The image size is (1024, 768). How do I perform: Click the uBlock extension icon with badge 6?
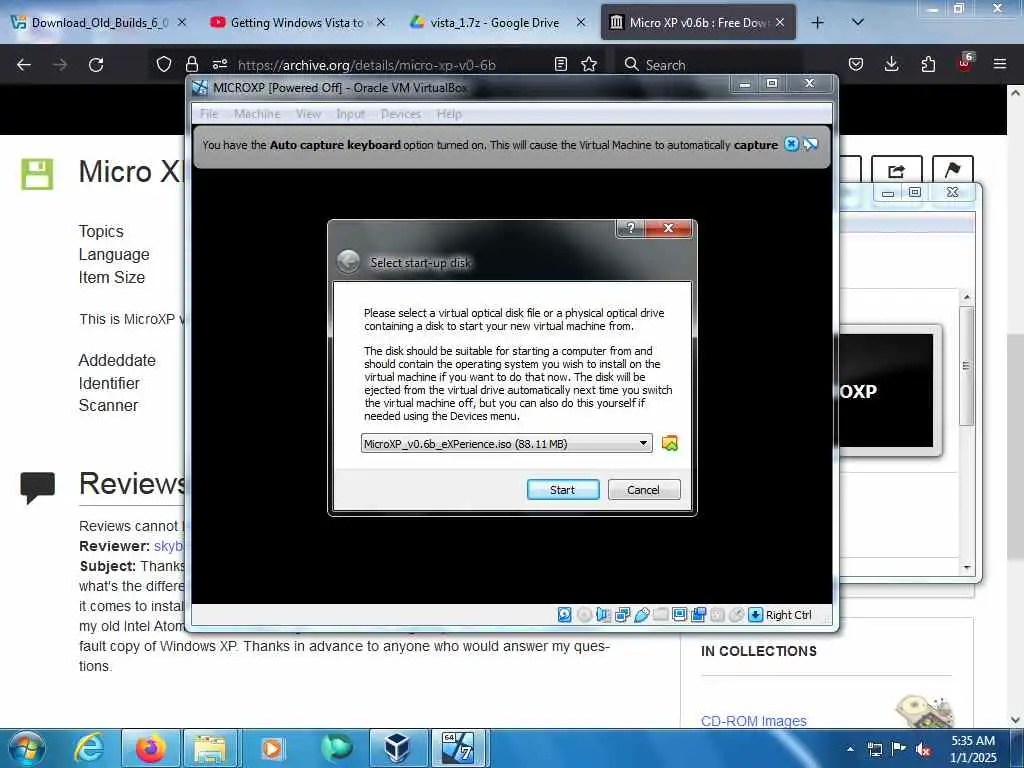[965, 63]
